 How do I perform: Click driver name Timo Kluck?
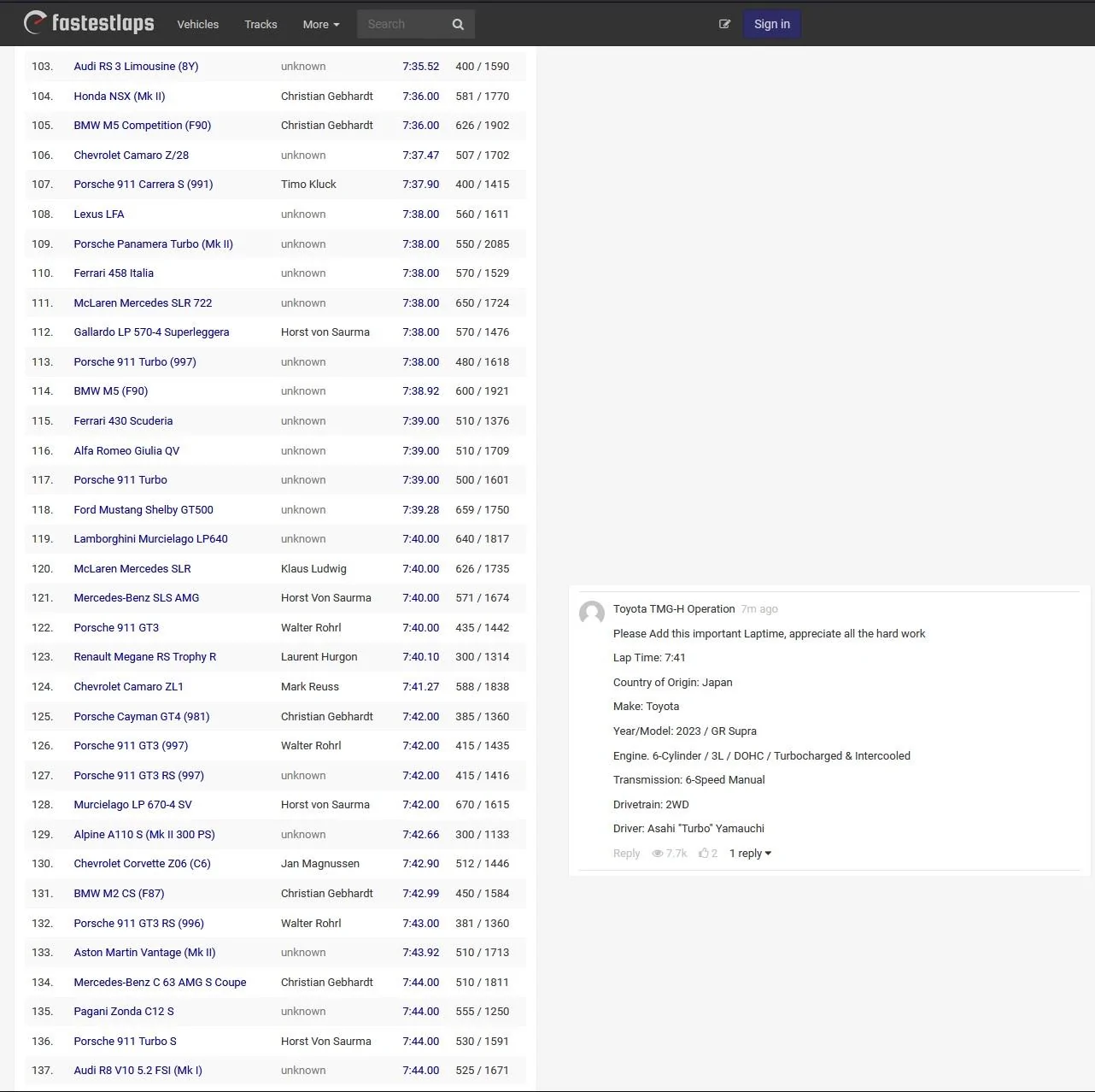pos(308,185)
